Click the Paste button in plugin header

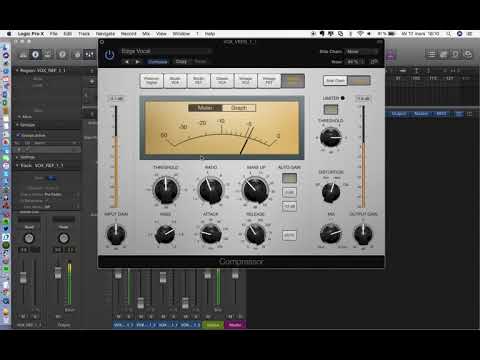pyautogui.click(x=200, y=62)
